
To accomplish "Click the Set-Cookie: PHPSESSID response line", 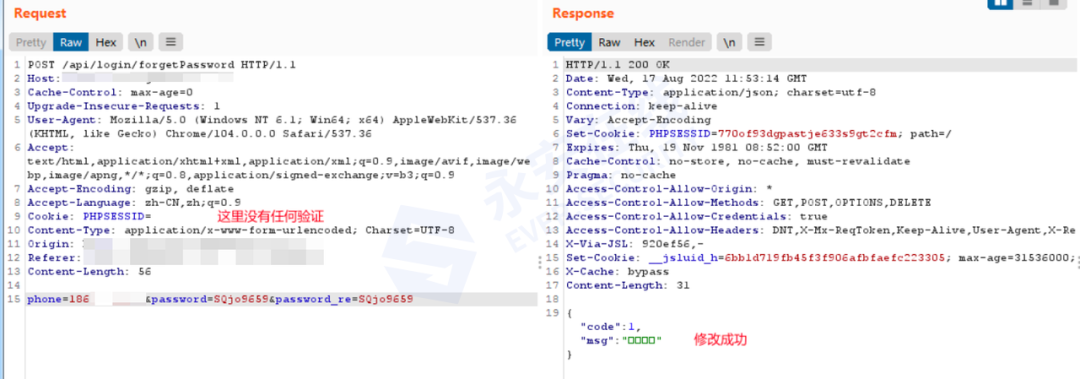I will [758, 134].
